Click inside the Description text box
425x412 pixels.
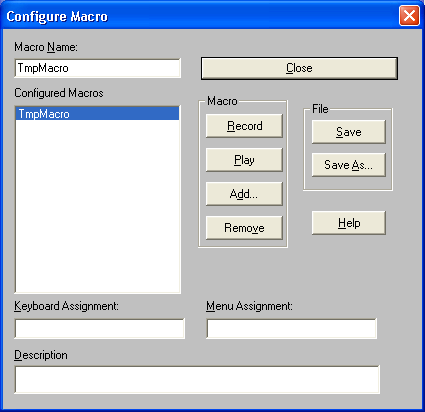coord(197,380)
